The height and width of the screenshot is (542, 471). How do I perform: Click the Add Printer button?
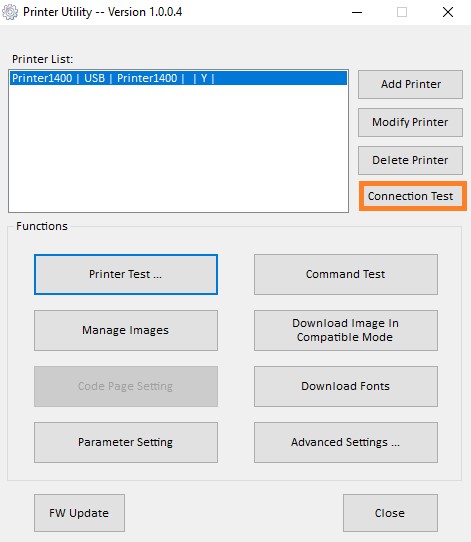(410, 84)
